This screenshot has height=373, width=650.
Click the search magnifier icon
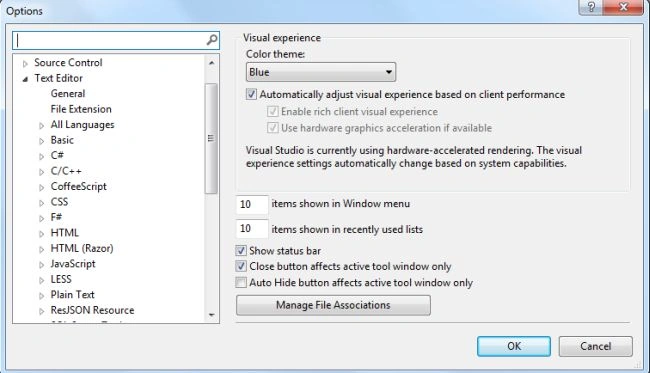click(x=211, y=40)
